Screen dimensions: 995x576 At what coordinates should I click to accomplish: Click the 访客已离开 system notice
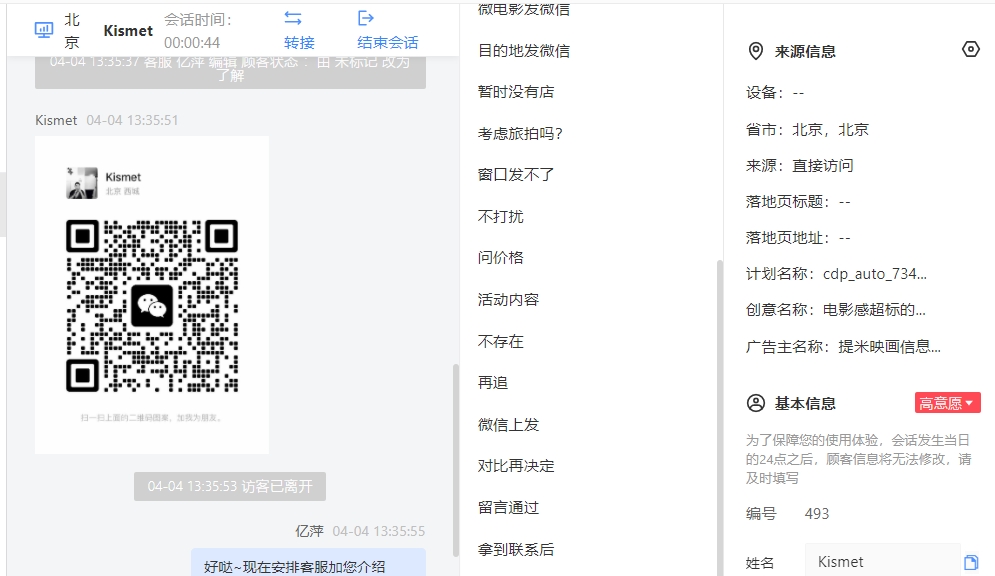[230, 487]
